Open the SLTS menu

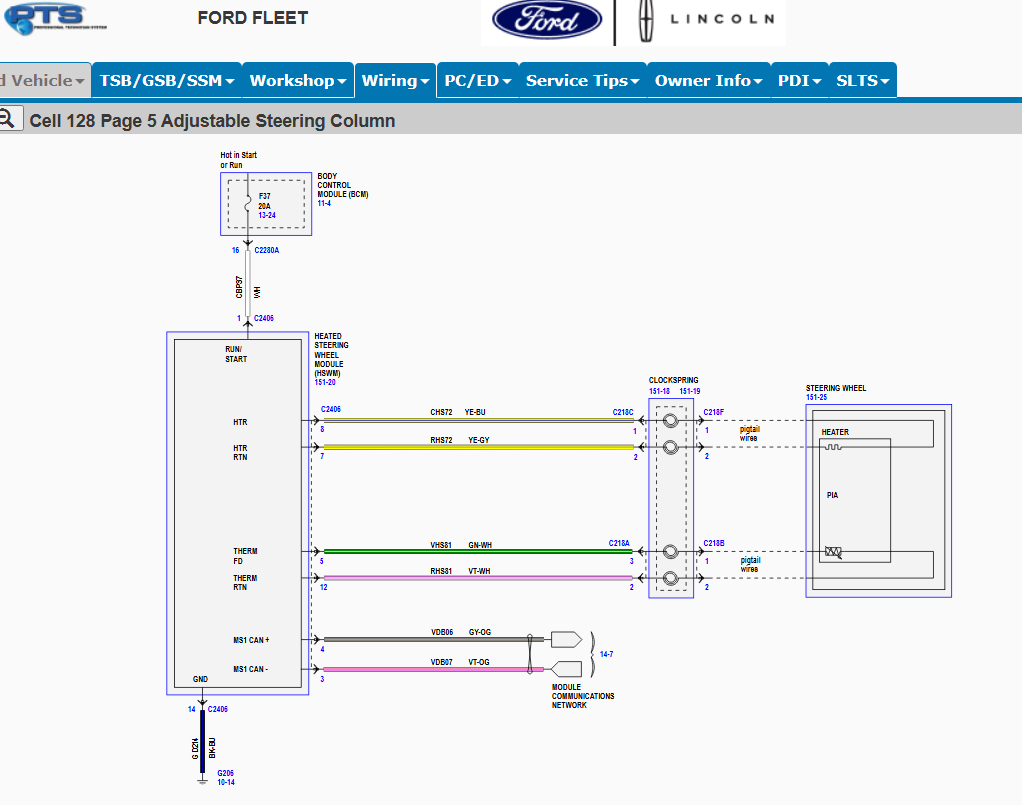click(862, 81)
